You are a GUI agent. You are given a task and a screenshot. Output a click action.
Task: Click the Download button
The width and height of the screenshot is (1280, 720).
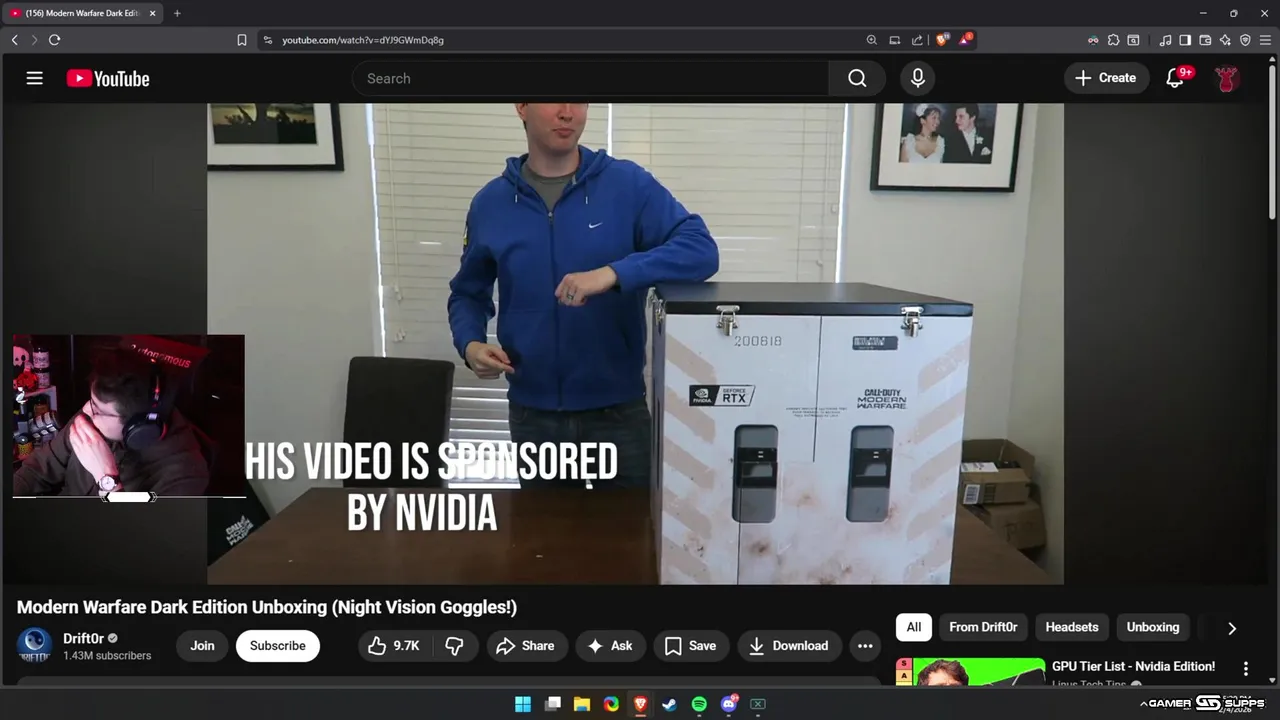(x=789, y=646)
